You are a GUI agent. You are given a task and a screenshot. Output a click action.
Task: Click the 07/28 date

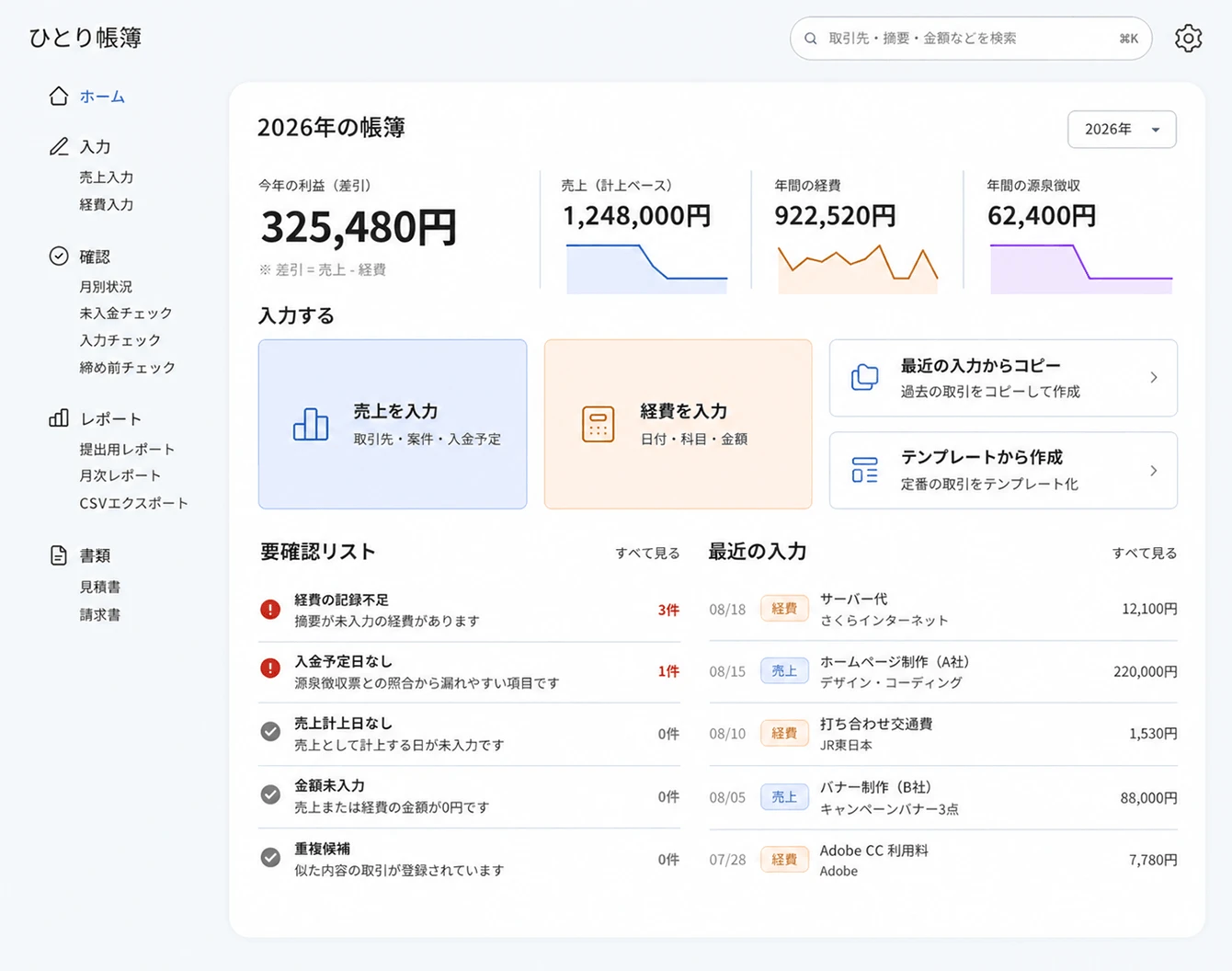727,860
